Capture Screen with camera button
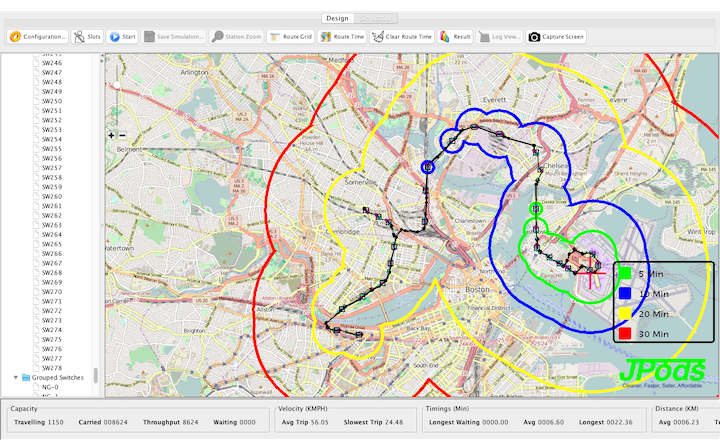 [556, 37]
